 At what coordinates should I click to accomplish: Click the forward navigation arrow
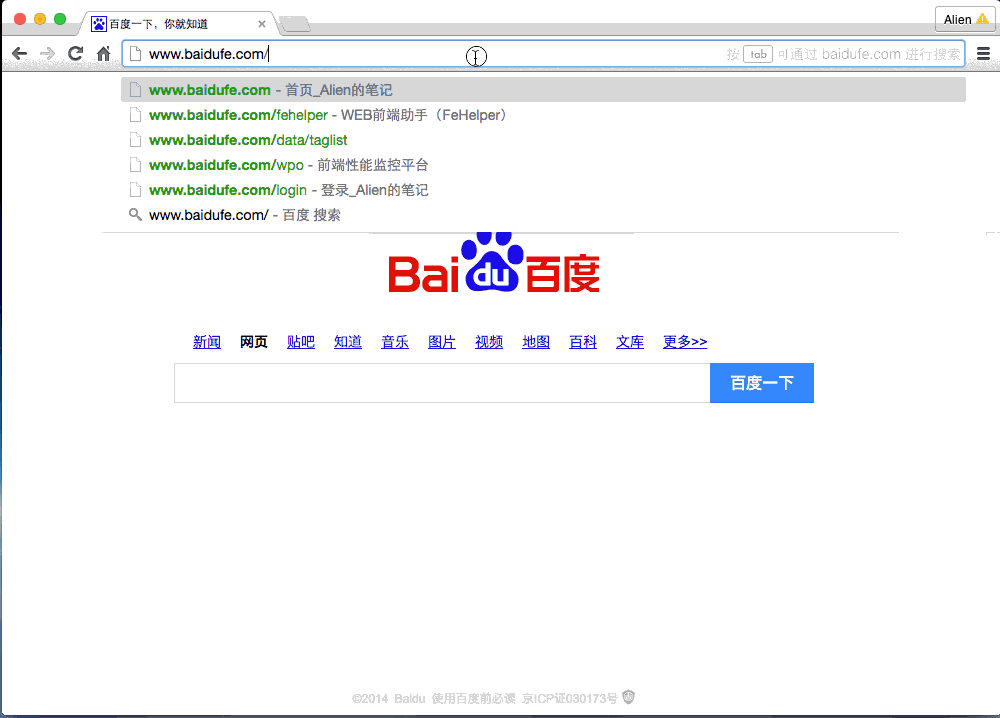pos(47,54)
